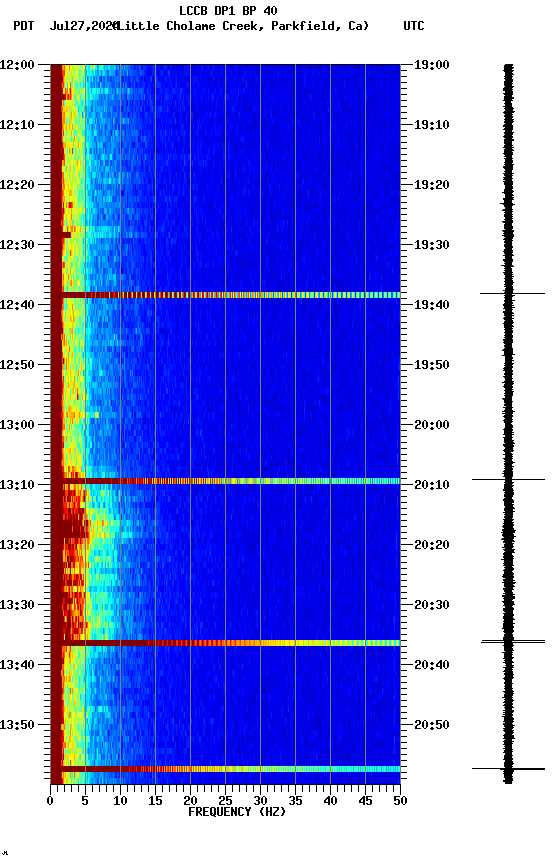Image resolution: width=552 pixels, height=864 pixels.
Task: Click the 13:20 PDT time label
Action: [17, 545]
